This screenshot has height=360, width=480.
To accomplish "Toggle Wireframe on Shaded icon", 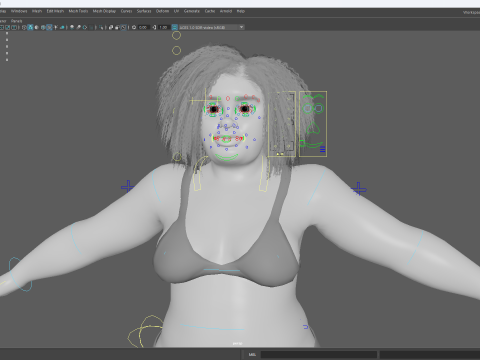I will (43, 27).
